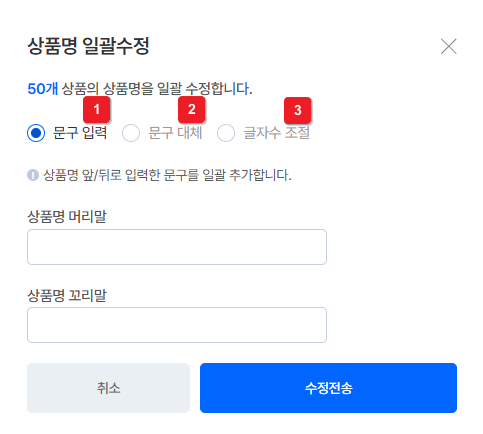The width and height of the screenshot is (483, 434).
Task: Click the 상품명 꼬리말 field label
Action: pyautogui.click(x=67, y=295)
